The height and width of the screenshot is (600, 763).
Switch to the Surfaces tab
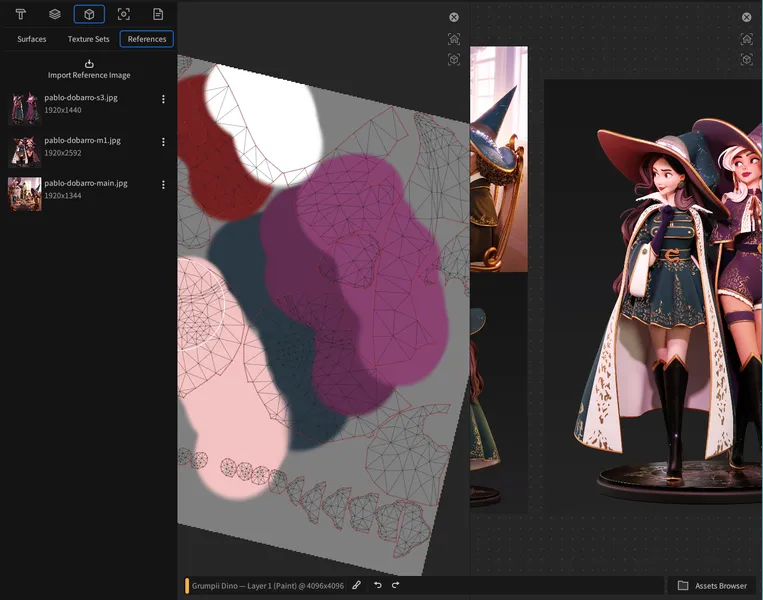(x=32, y=39)
